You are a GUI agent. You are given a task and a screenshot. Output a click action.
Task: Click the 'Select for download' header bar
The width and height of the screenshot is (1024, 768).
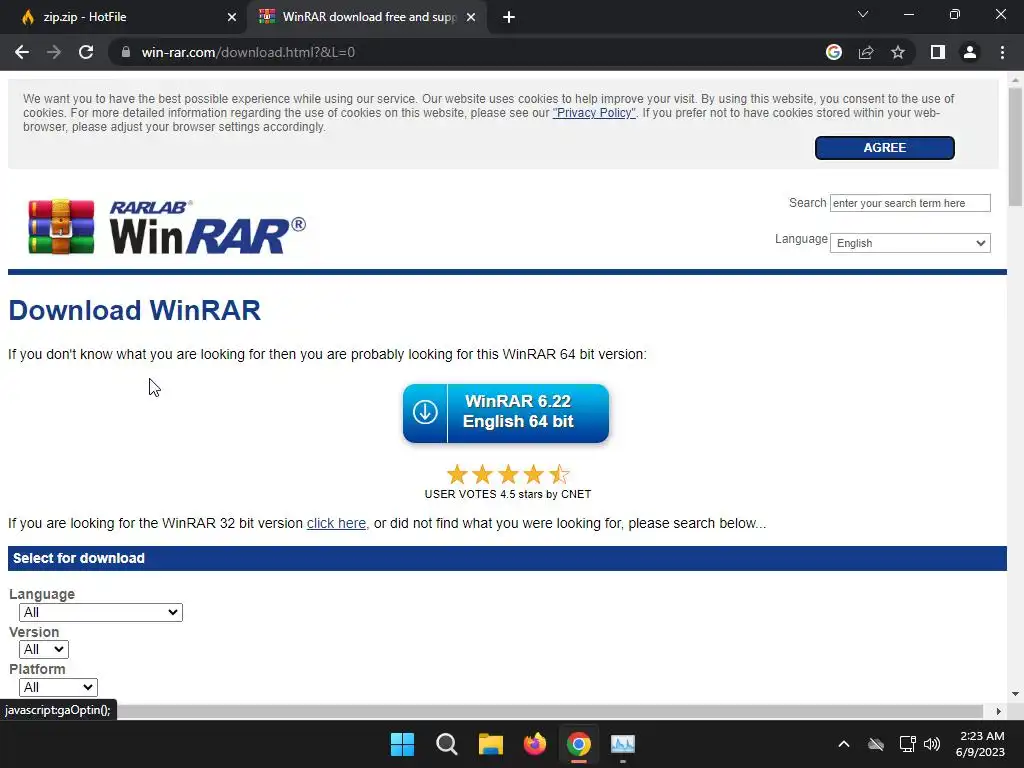[x=507, y=558]
